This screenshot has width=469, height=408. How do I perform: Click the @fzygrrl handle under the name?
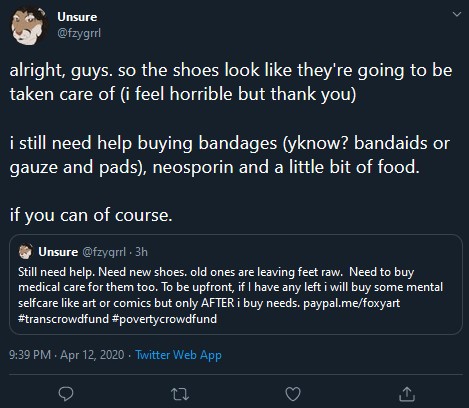pos(79,33)
